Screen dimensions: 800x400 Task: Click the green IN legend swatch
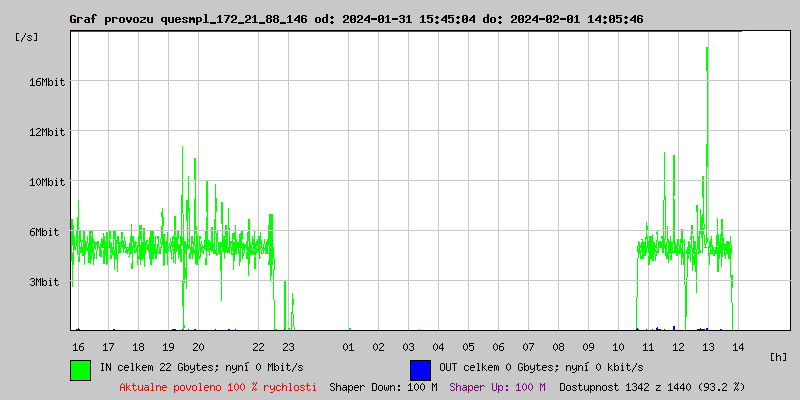coord(80,369)
